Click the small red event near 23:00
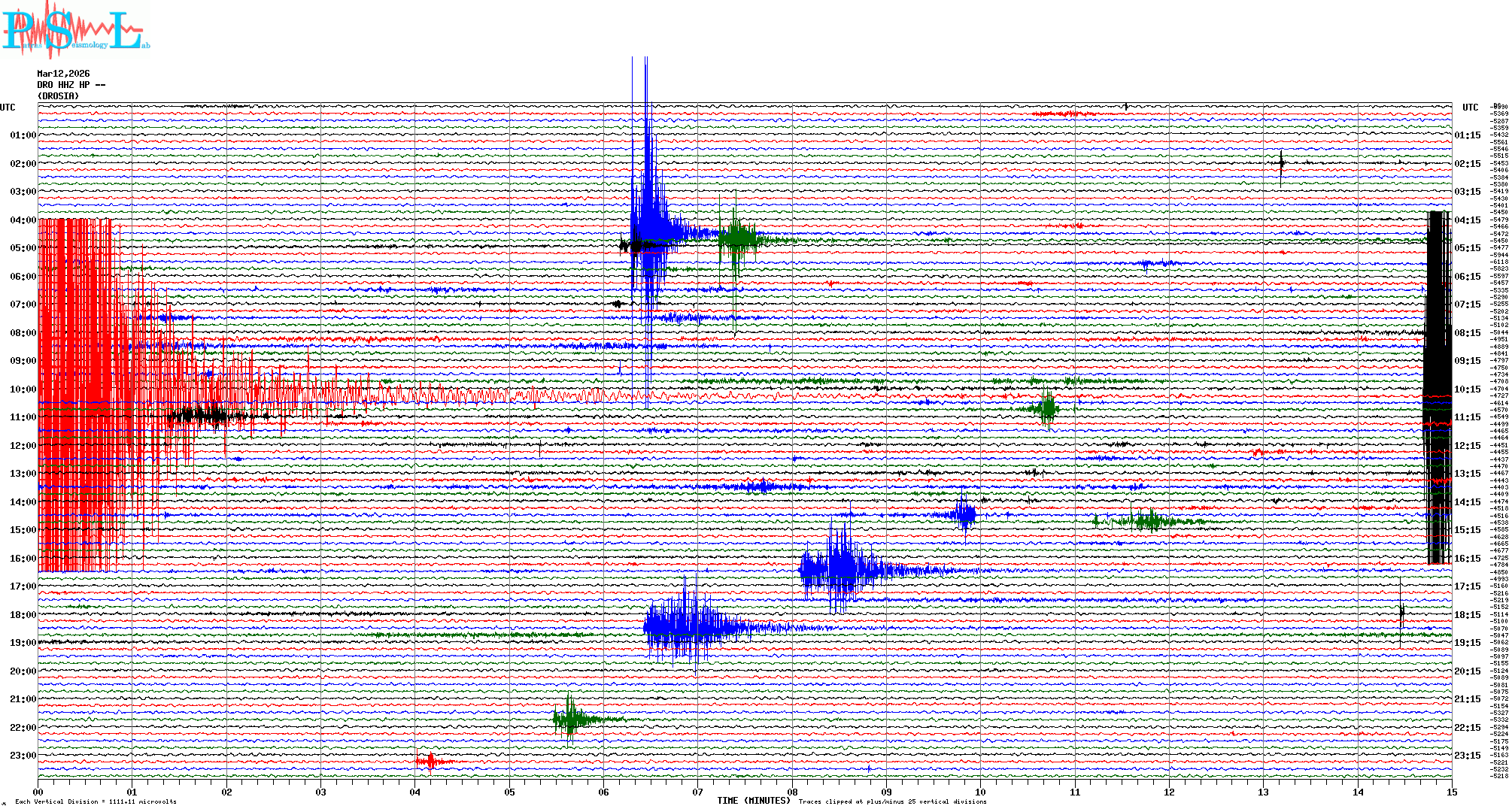 [x=430, y=762]
